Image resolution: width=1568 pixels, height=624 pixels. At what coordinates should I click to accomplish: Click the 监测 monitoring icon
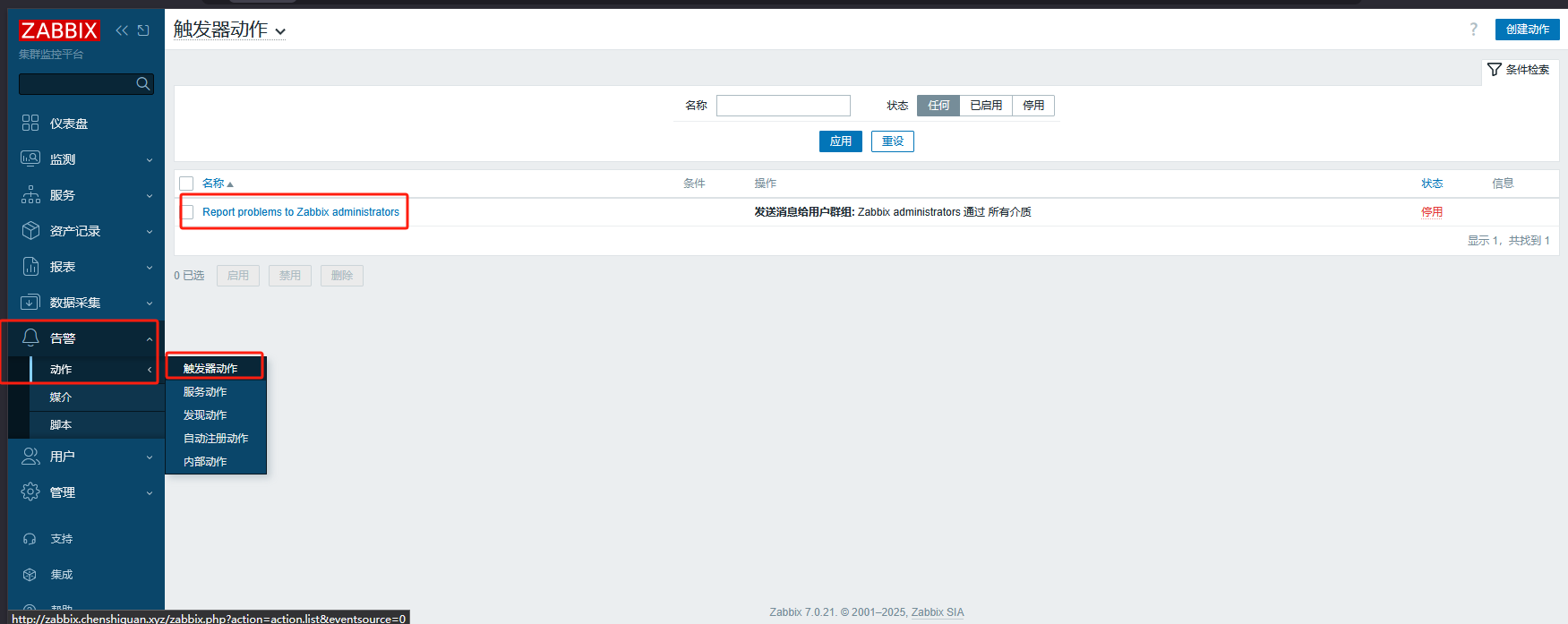coord(30,158)
